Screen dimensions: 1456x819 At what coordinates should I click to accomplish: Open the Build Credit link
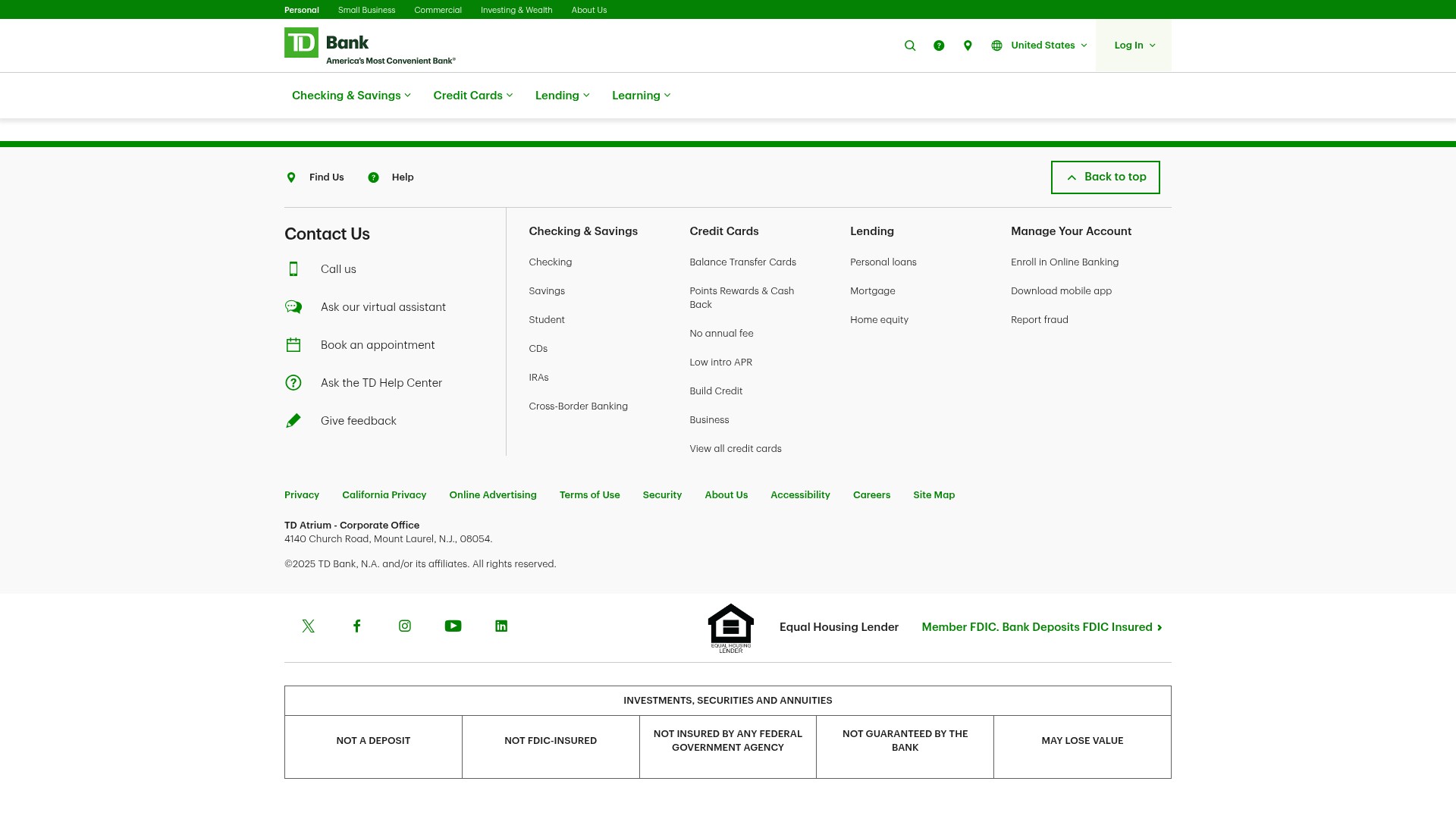click(x=716, y=391)
